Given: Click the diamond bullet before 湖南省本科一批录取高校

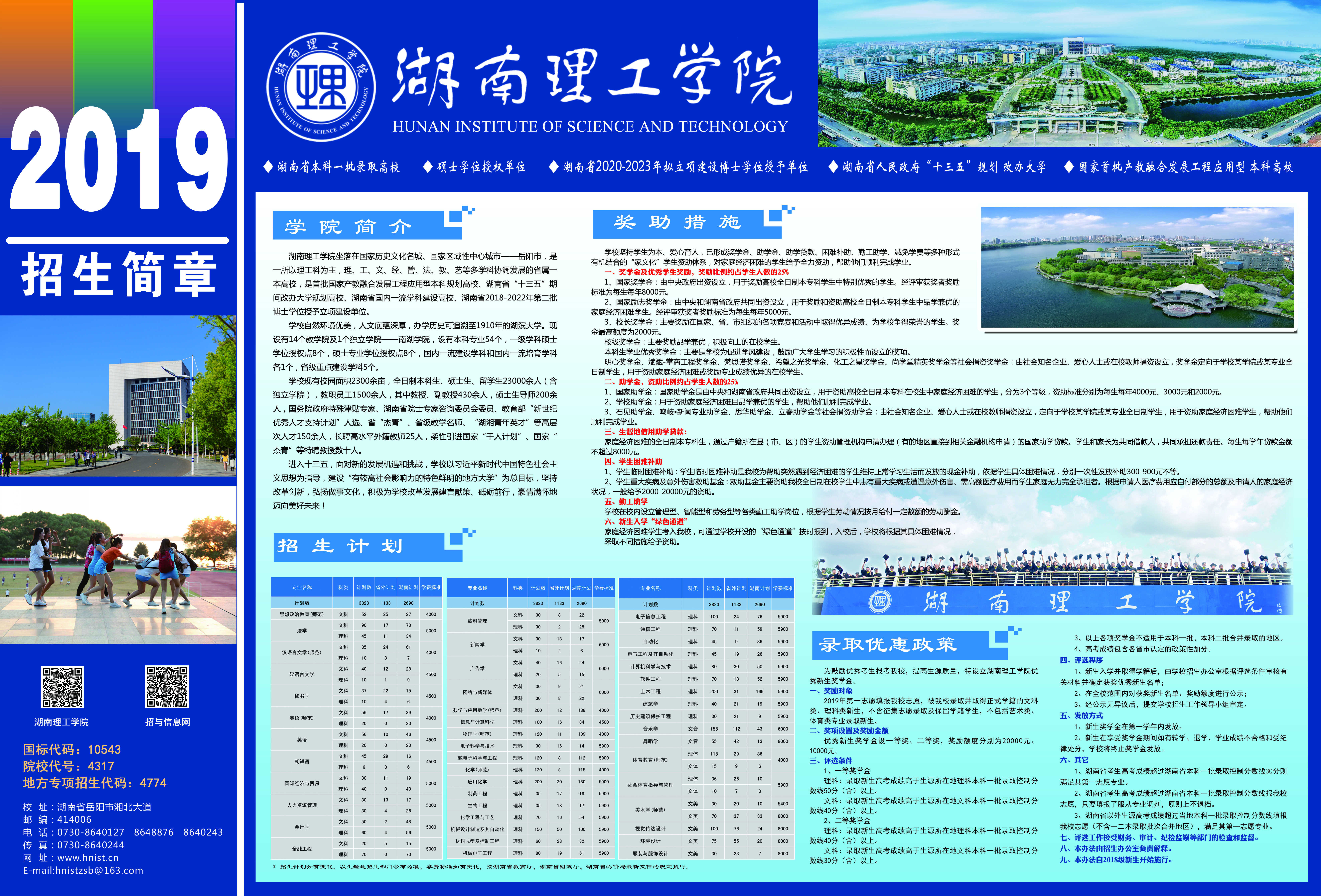Looking at the screenshot, I should pyautogui.click(x=268, y=167).
